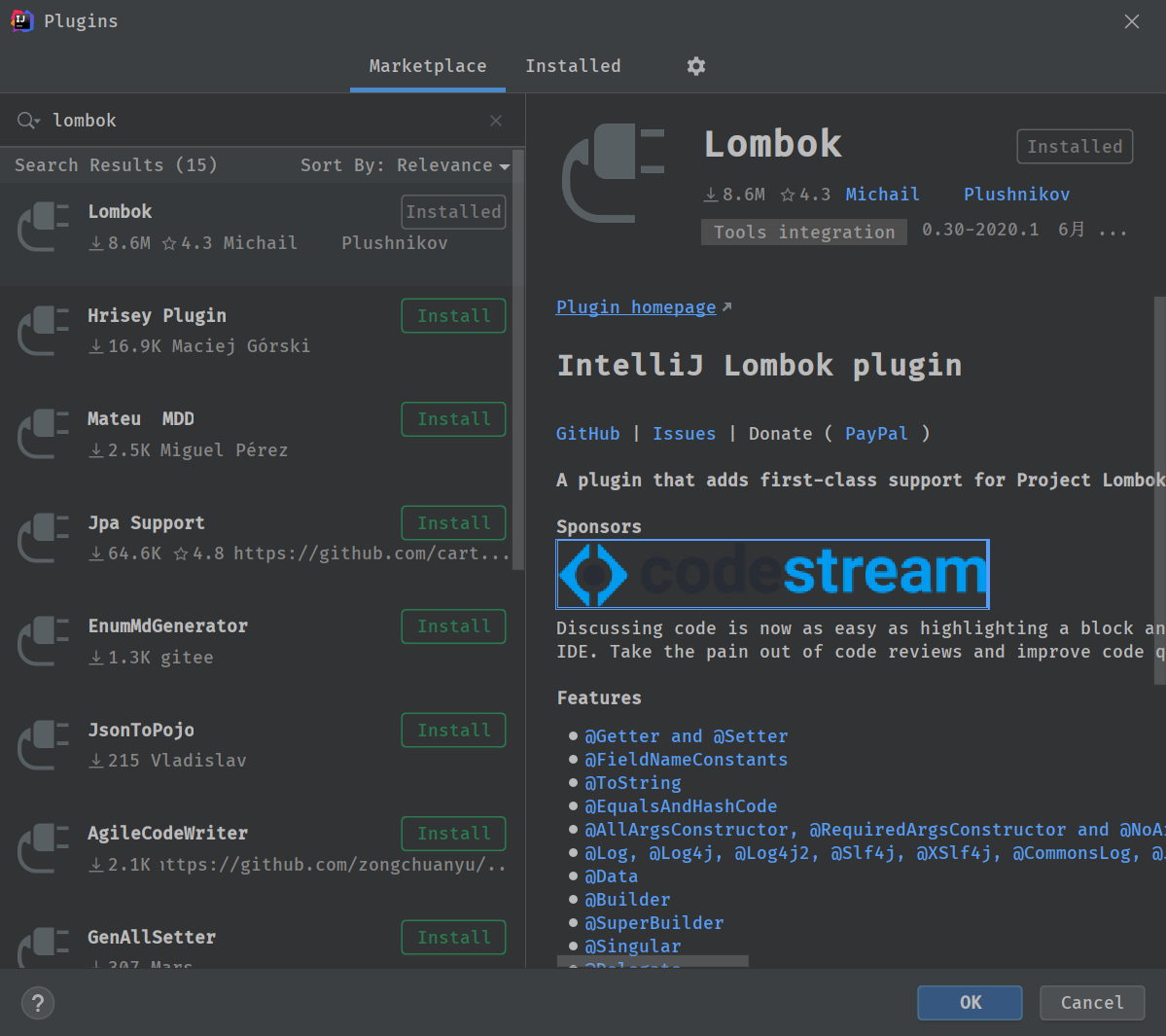
Task: Switch to the Installed tab
Action: [573, 66]
